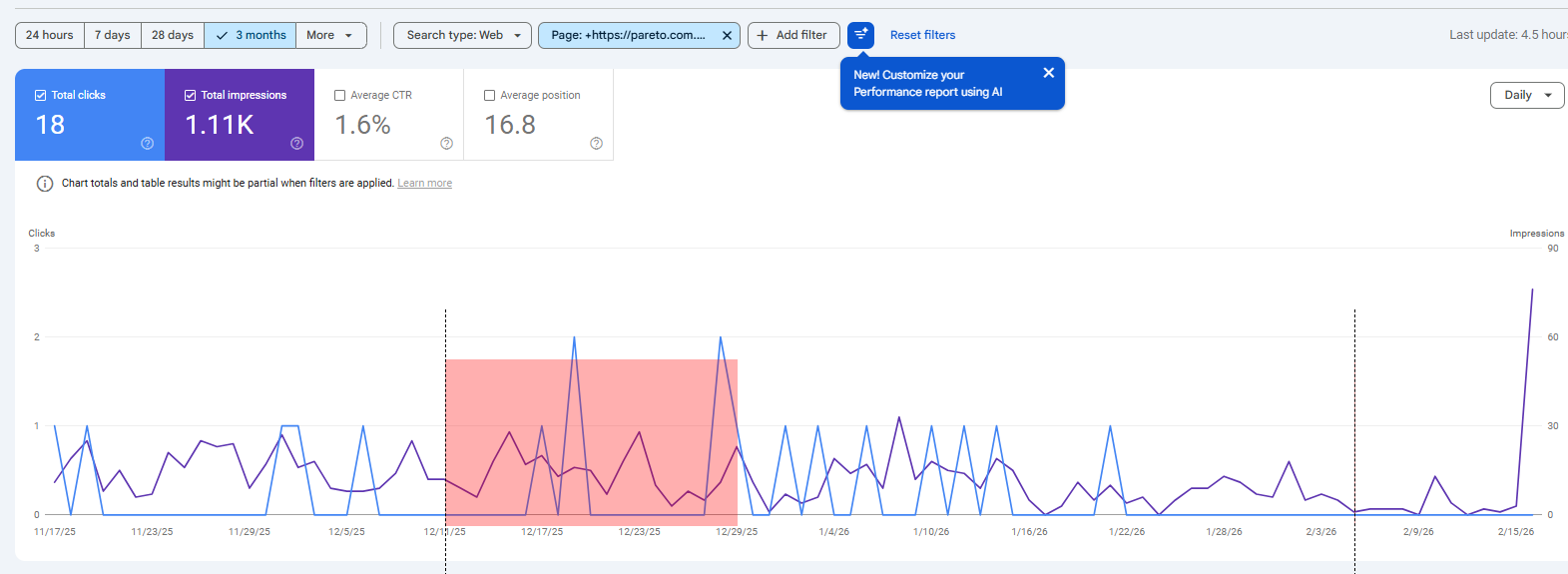Open the Daily granularity dropdown

(1526, 96)
